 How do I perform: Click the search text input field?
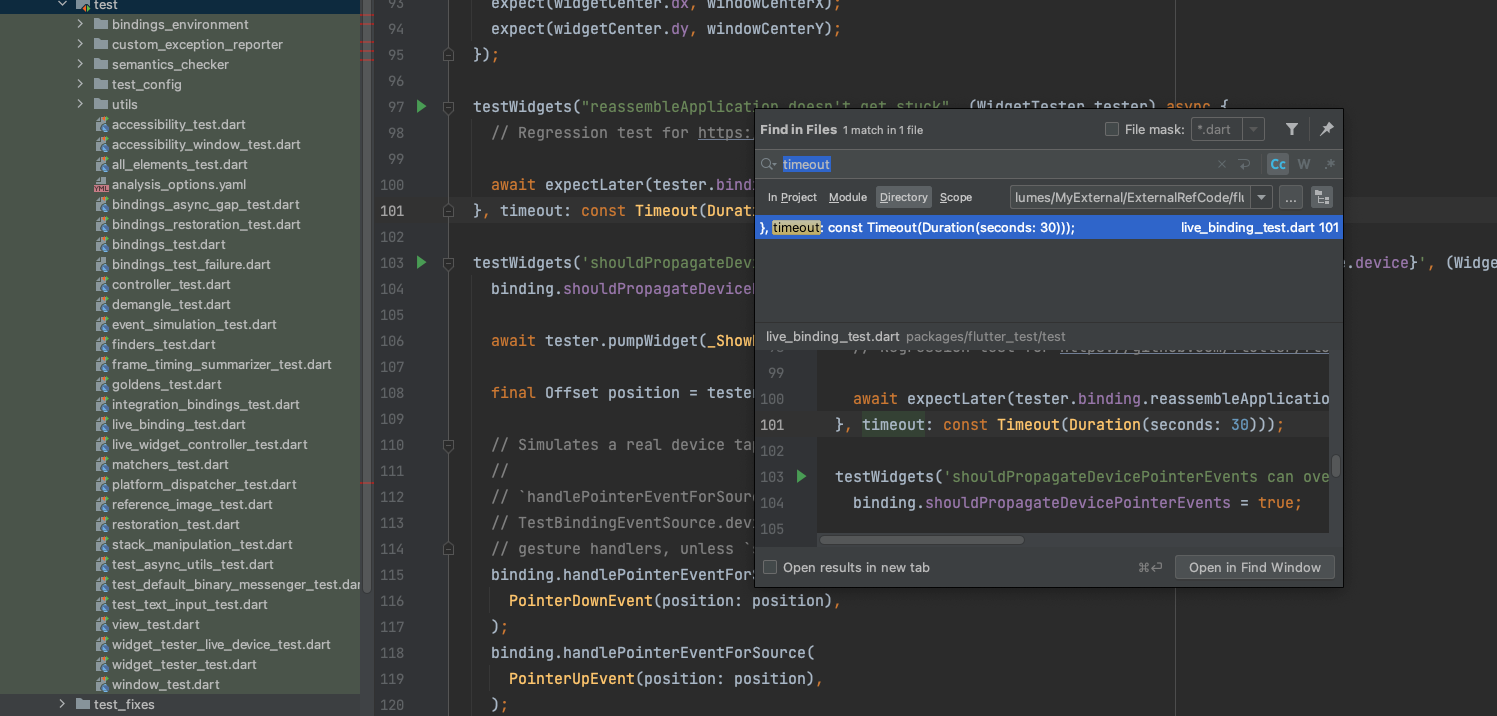coord(995,164)
